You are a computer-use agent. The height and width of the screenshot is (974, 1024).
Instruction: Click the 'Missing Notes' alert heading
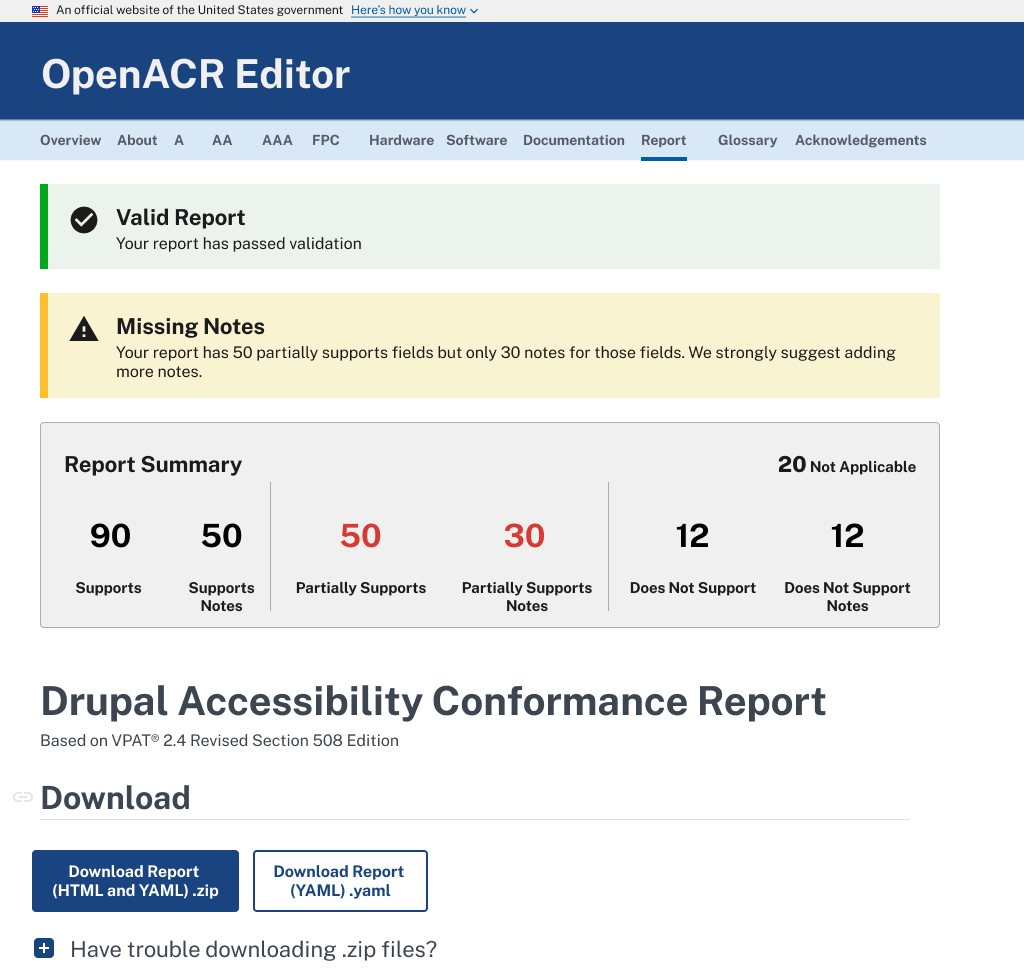pos(190,326)
